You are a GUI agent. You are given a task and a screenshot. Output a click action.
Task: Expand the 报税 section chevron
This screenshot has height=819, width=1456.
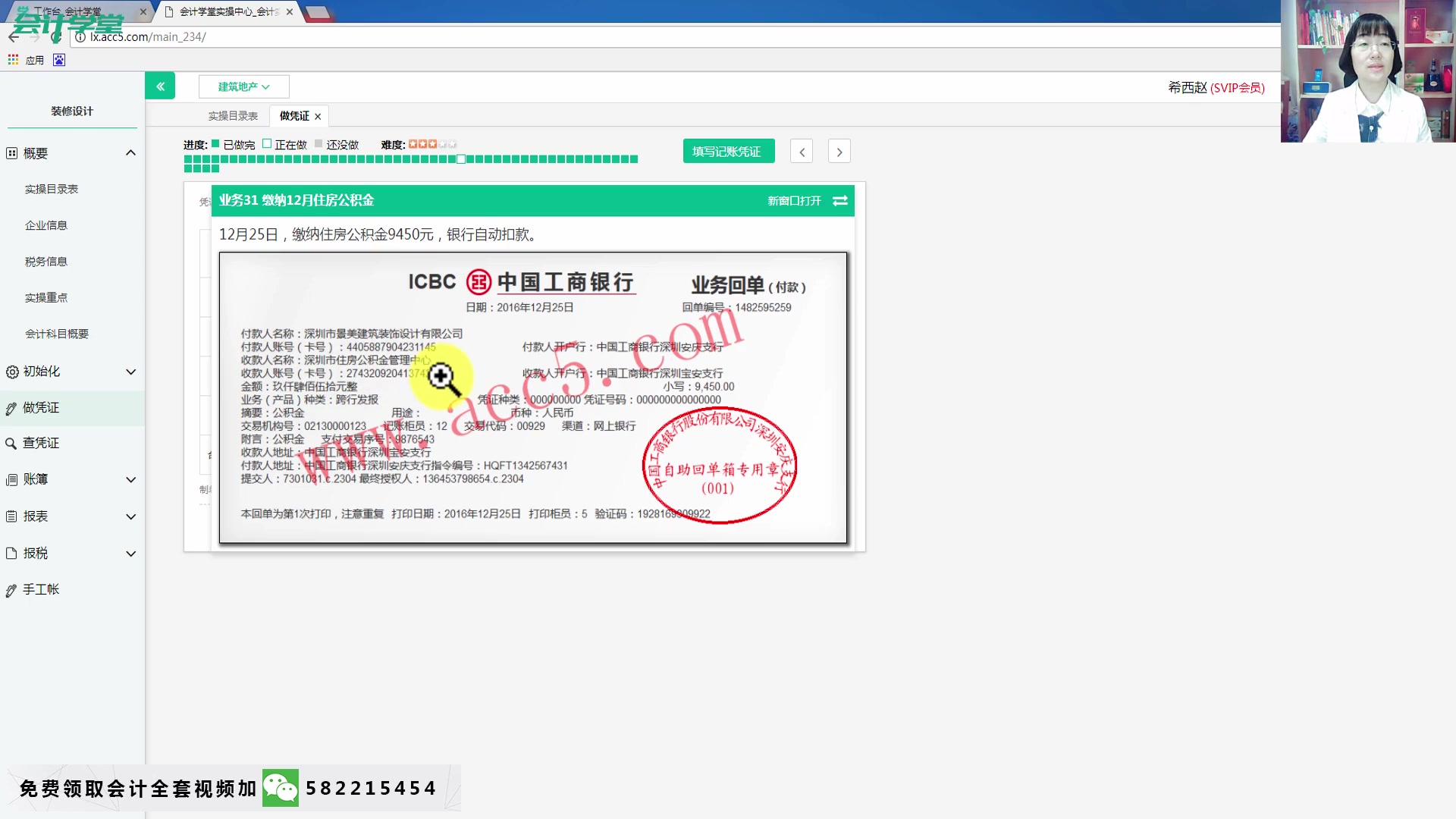[130, 554]
